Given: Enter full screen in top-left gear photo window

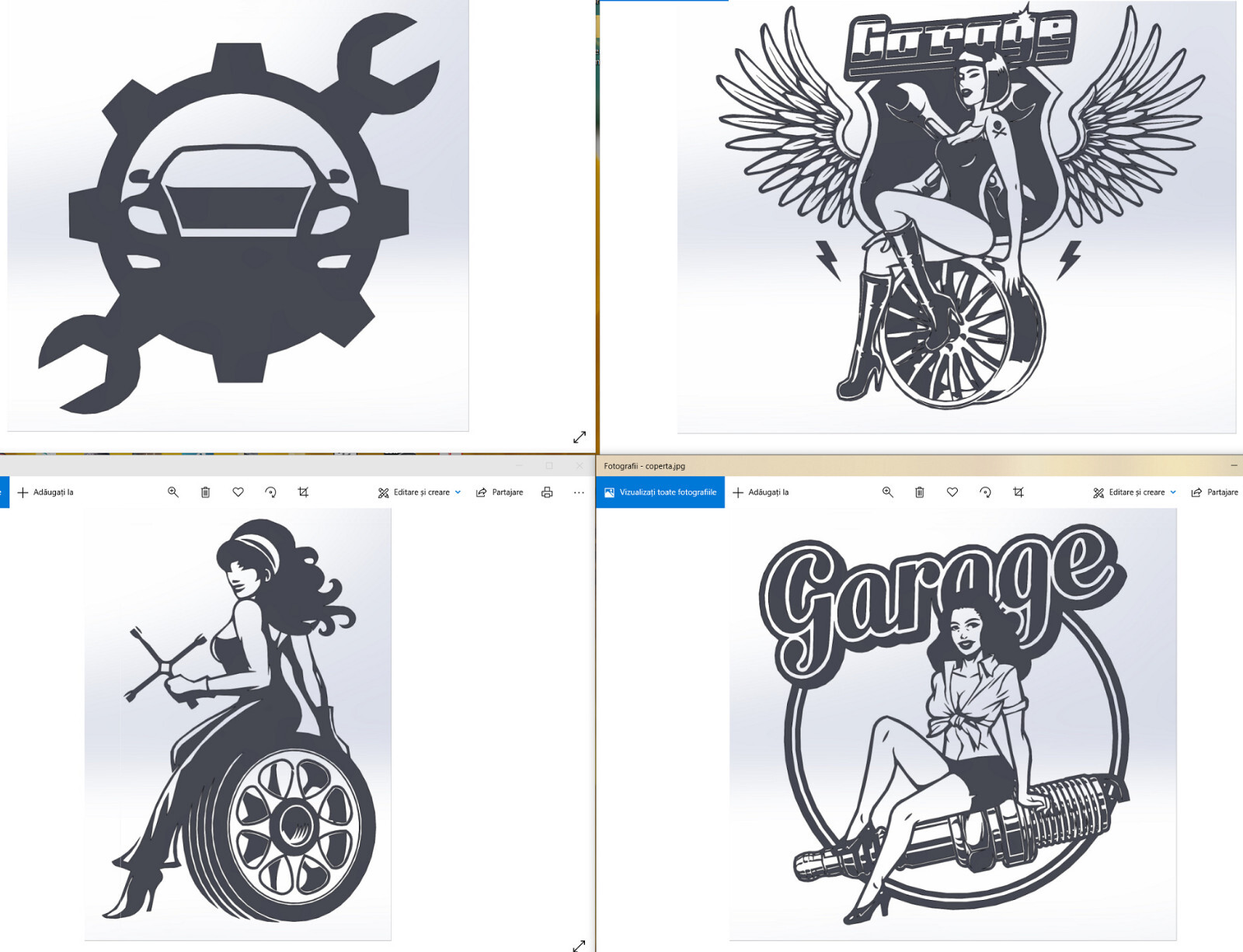Looking at the screenshot, I should click(x=580, y=437).
